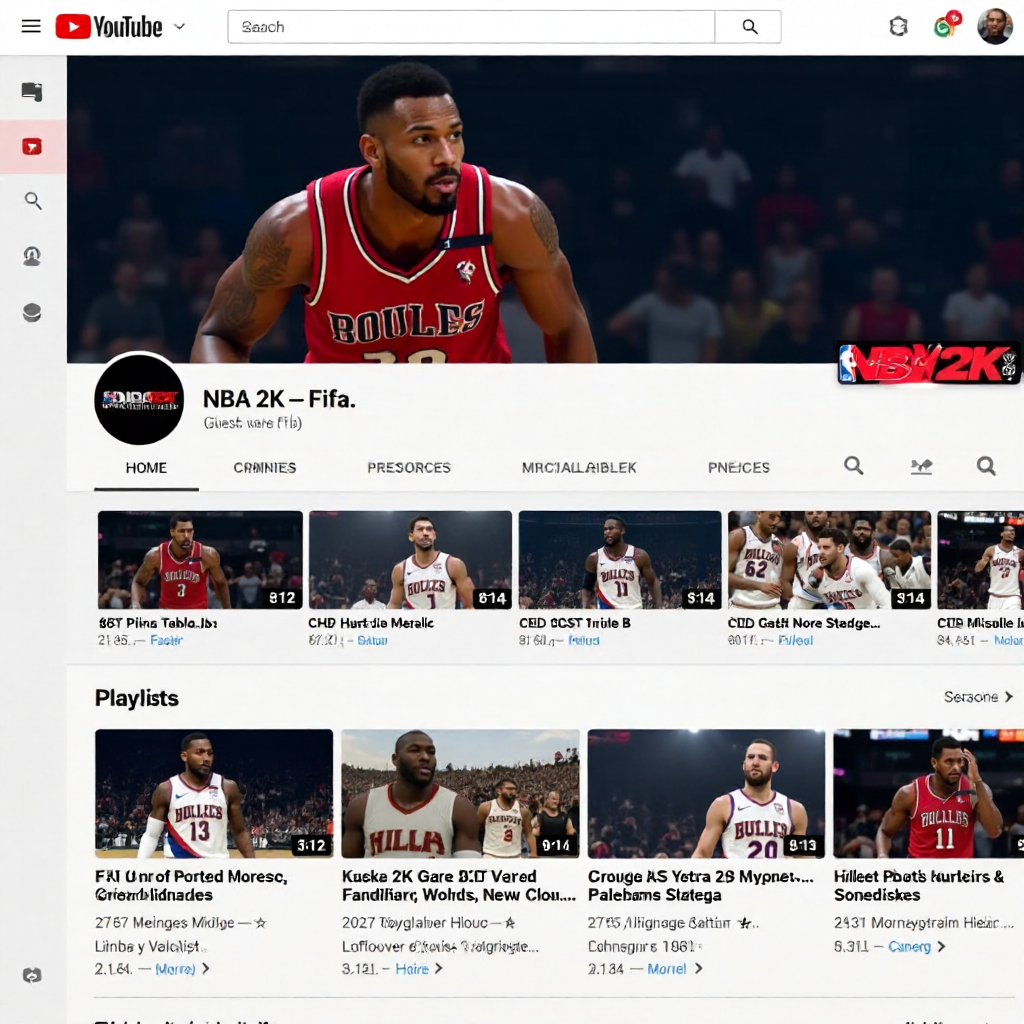Click the star icon after 'Tbyglaber Hlouc'
This screenshot has width=1024, height=1024.
[510, 923]
